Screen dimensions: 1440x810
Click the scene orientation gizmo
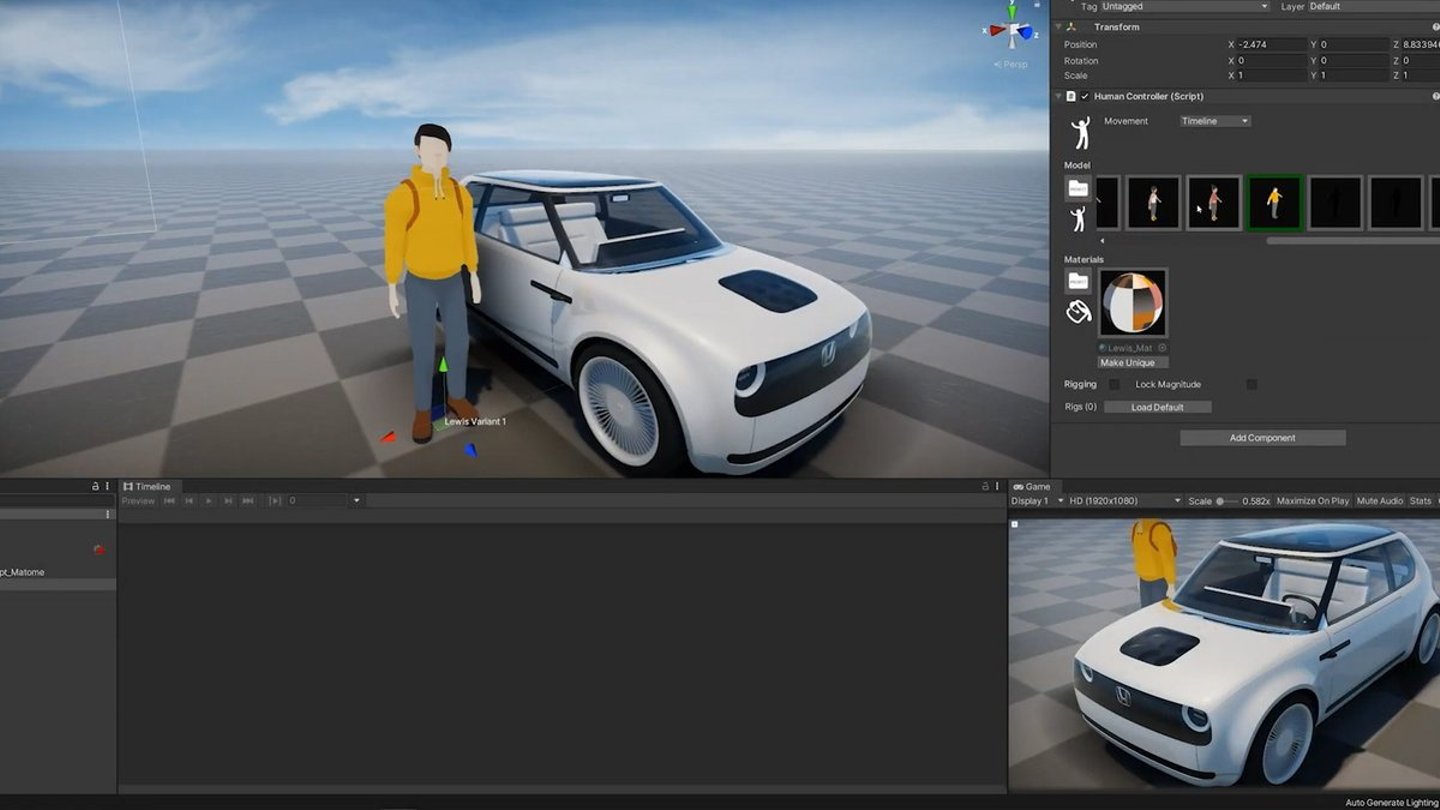click(x=1012, y=28)
